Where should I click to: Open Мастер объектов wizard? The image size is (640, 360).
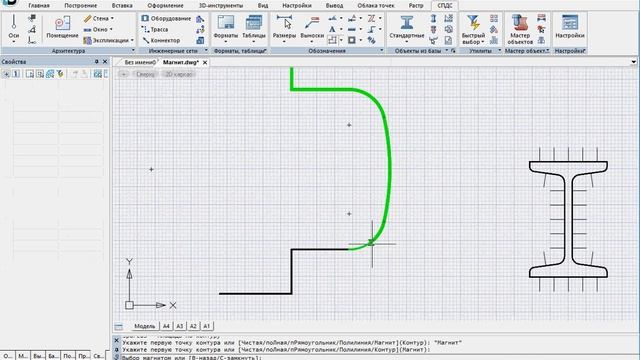[x=520, y=29]
